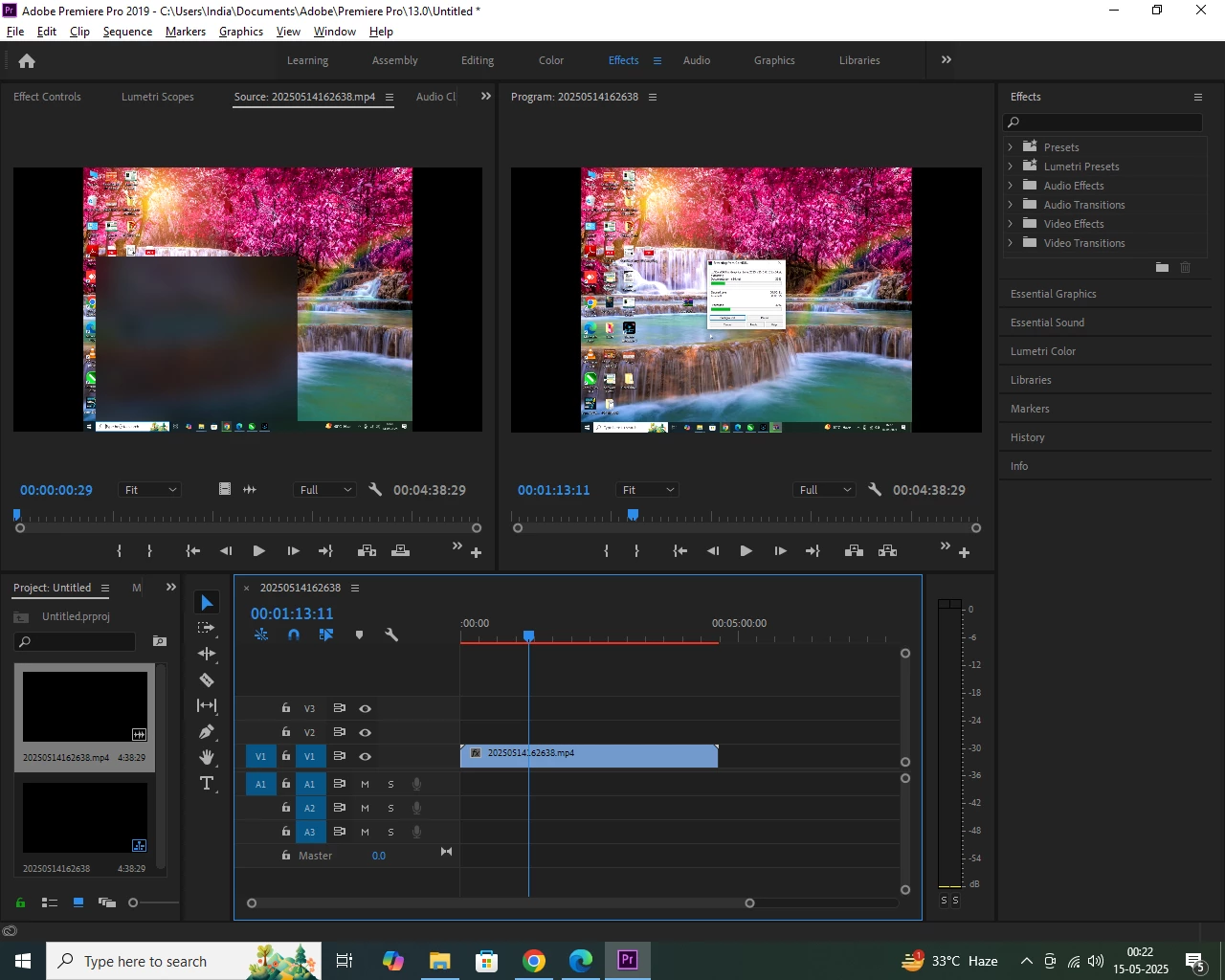Expand the Audio Effects folder
Screen dimensions: 1225x980
1010,185
